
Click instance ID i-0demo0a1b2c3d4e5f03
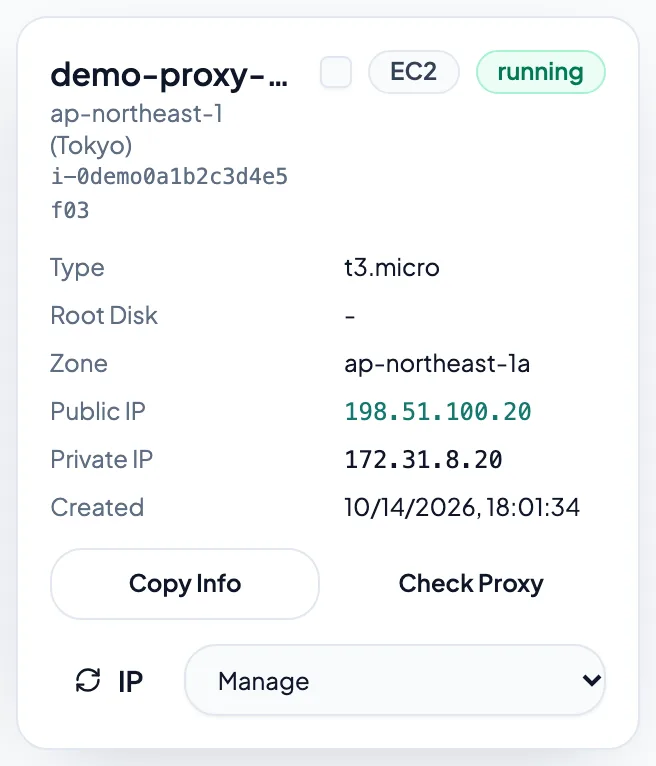pyautogui.click(x=169, y=193)
